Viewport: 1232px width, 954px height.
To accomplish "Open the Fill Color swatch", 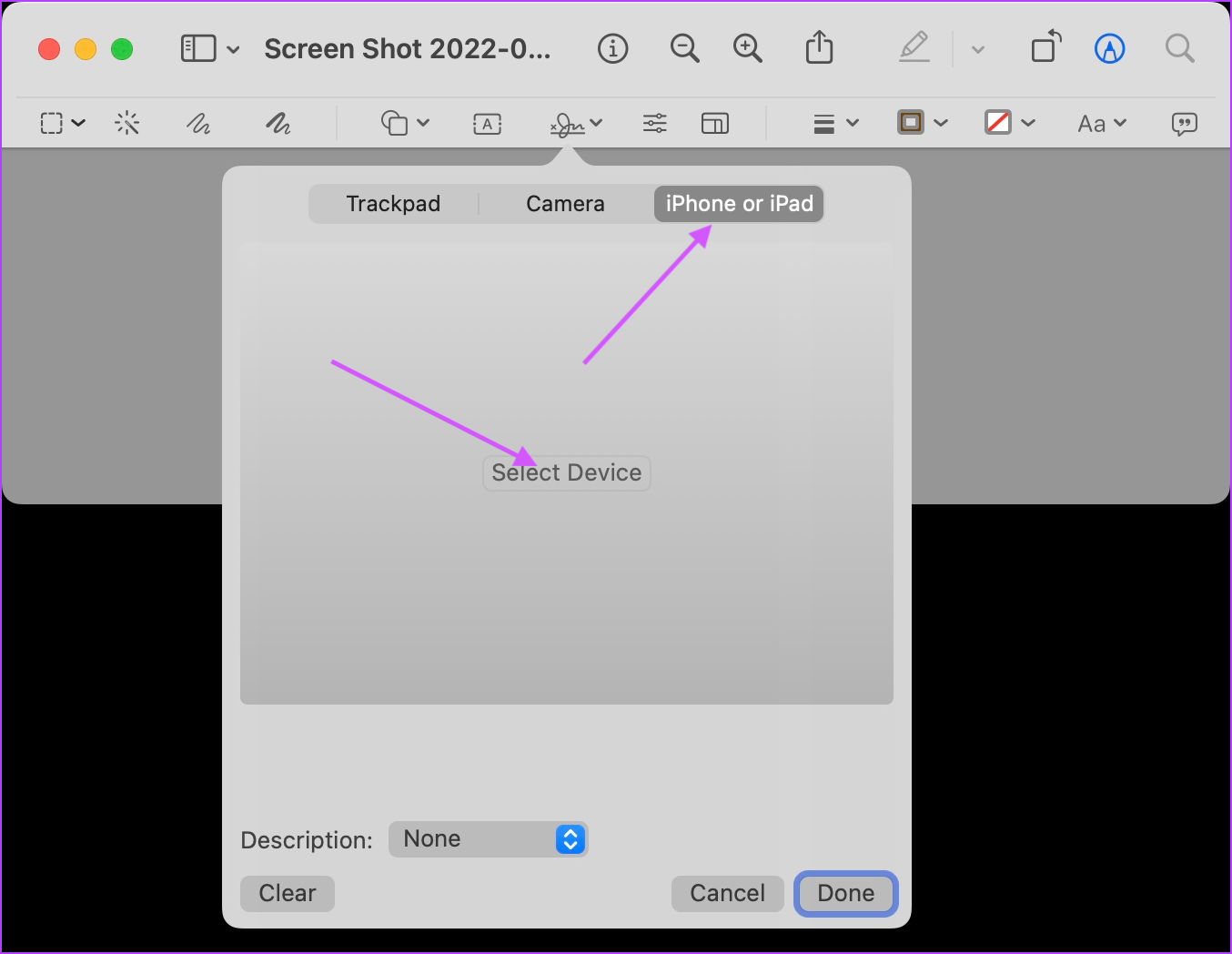I will 998,122.
